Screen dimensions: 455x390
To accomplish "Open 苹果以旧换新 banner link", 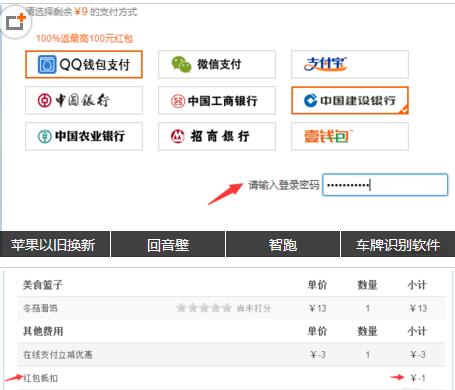I will (x=55, y=244).
